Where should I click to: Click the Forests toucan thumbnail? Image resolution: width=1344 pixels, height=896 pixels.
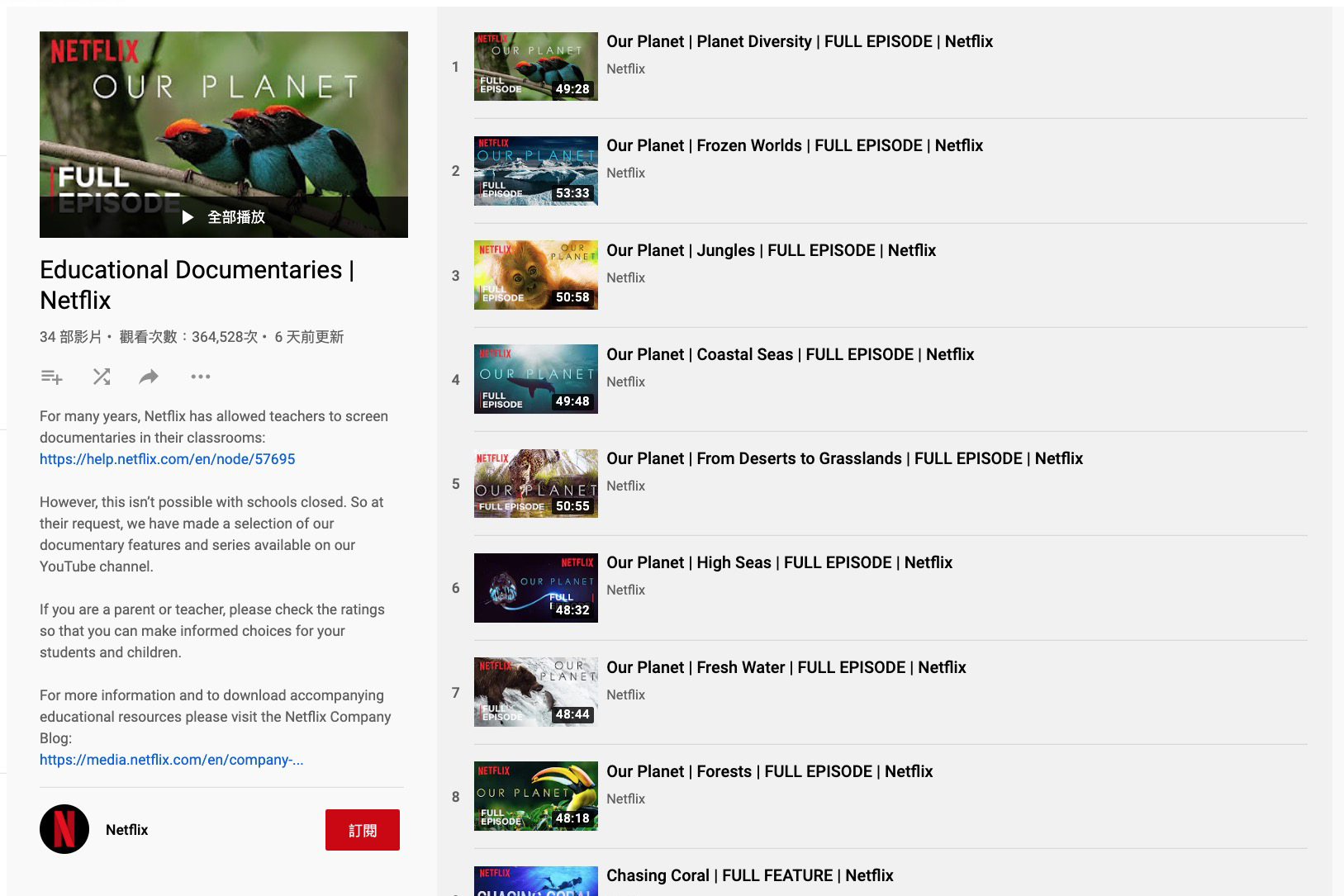tap(535, 796)
